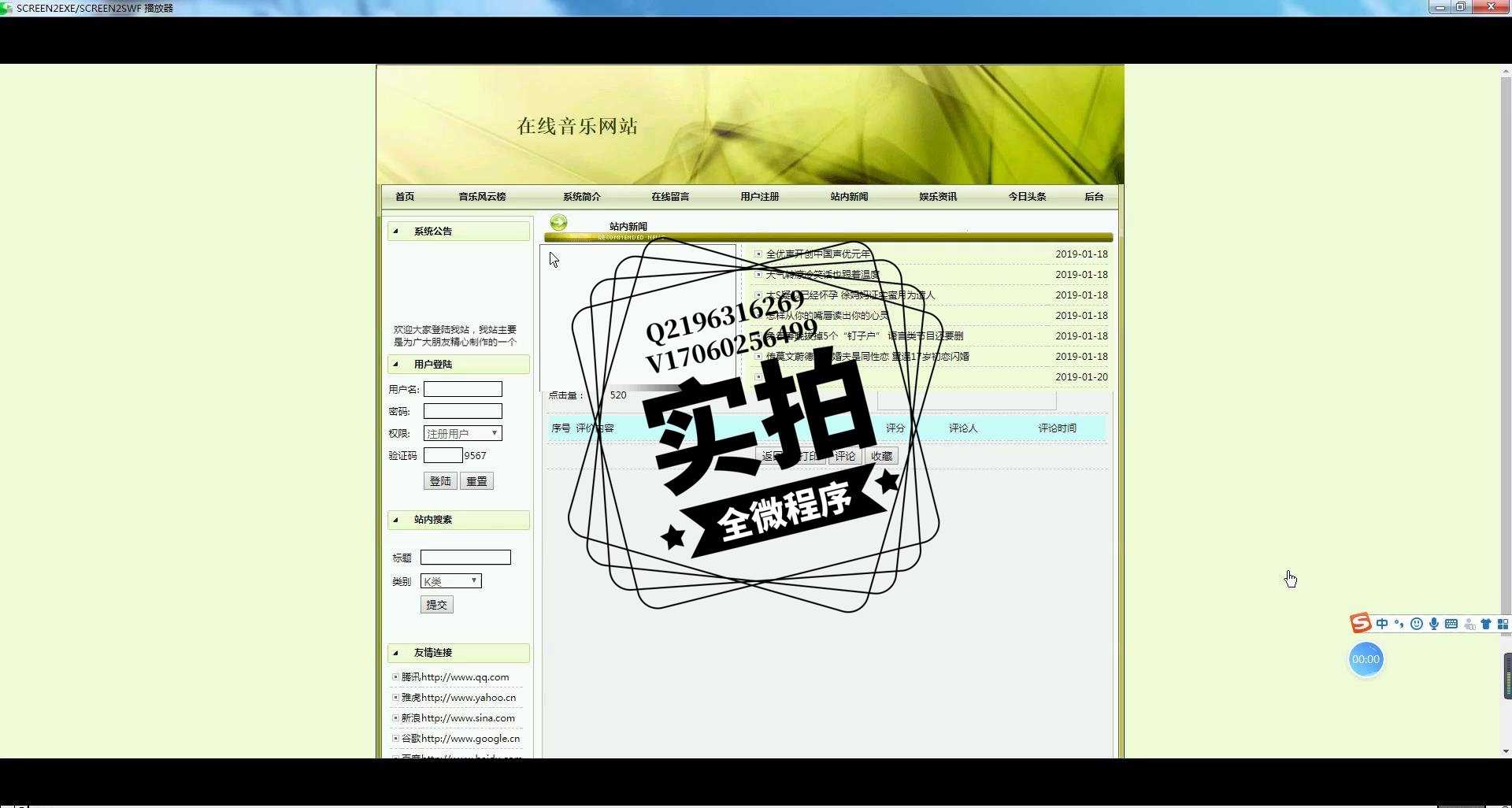Open the IME skin shirt icon
The image size is (1512, 808).
(1486, 624)
